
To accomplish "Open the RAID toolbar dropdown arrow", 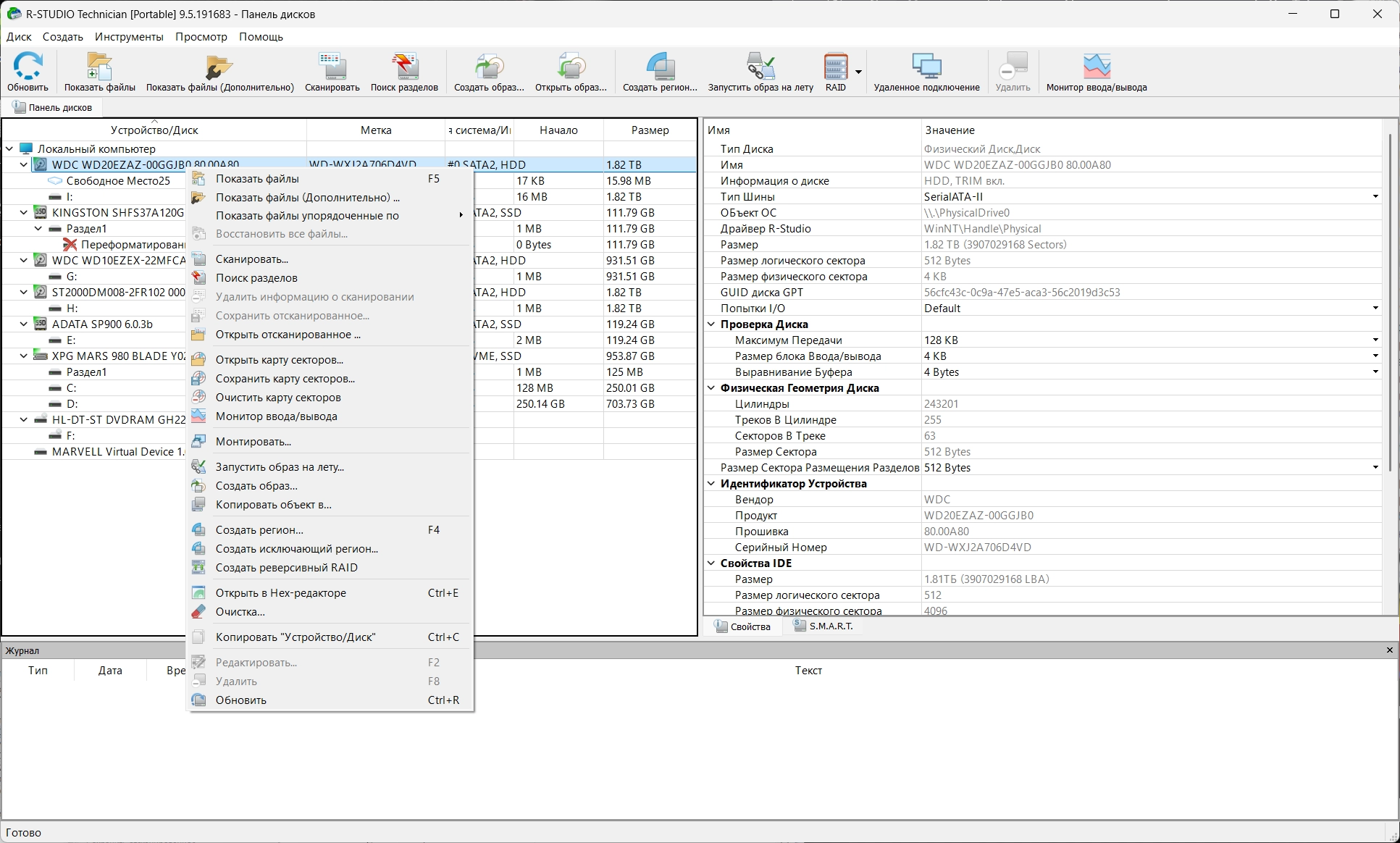I will [x=858, y=72].
